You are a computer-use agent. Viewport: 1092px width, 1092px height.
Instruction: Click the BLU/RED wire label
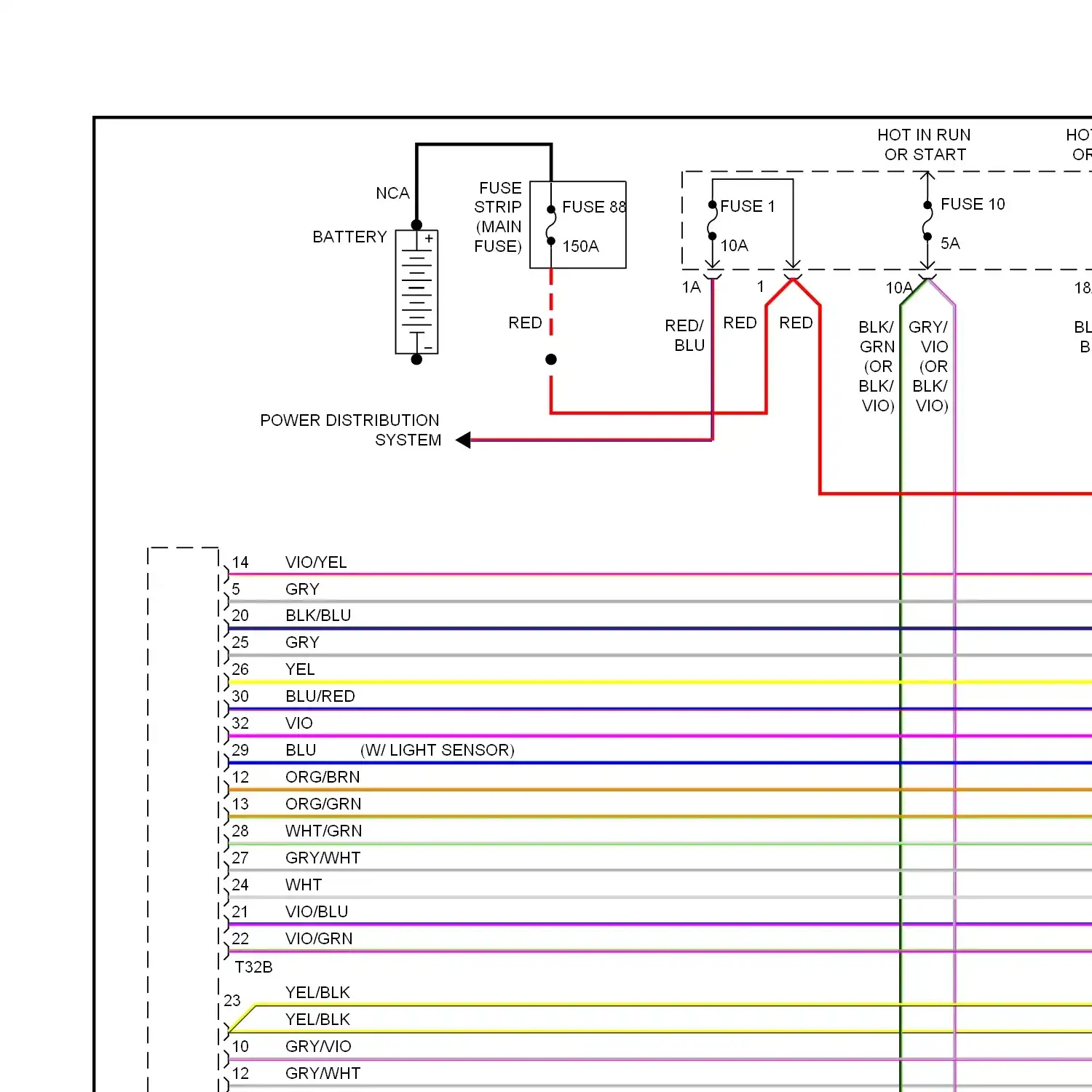coord(320,697)
